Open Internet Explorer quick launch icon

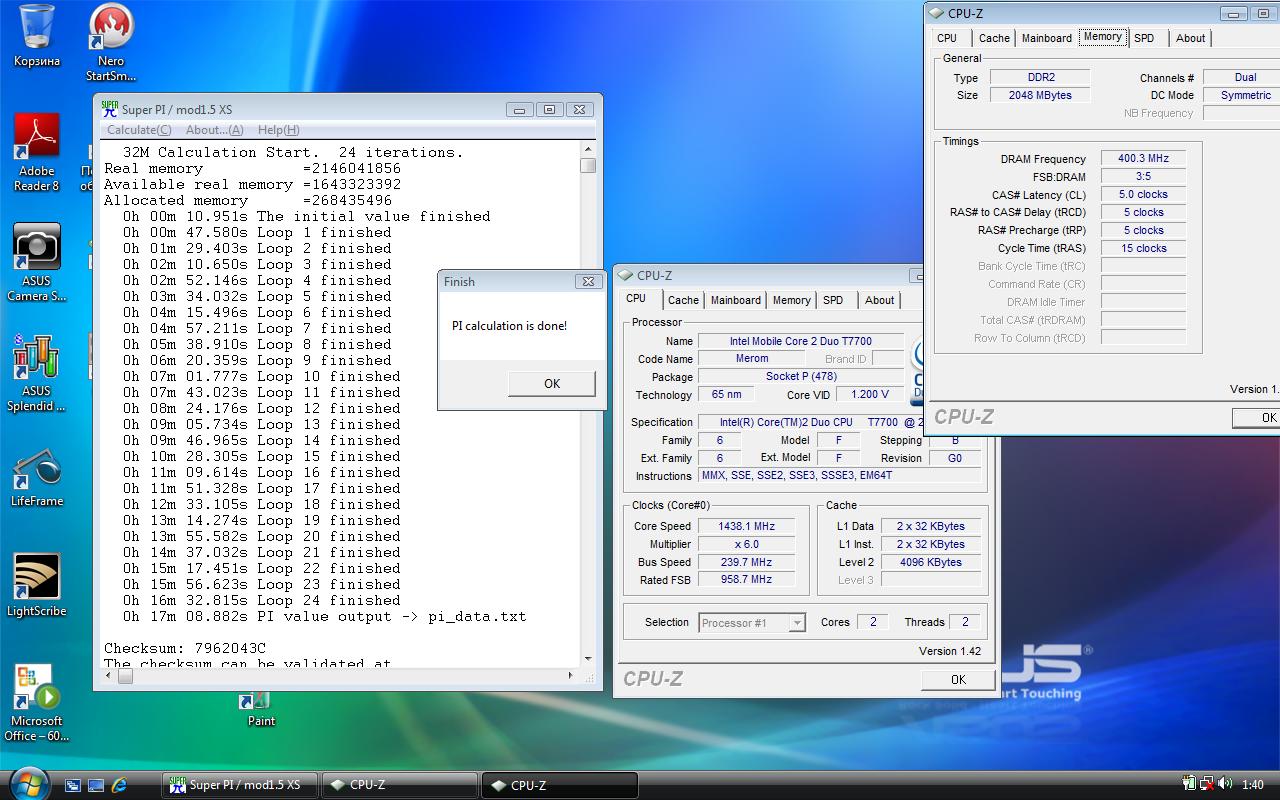point(119,785)
